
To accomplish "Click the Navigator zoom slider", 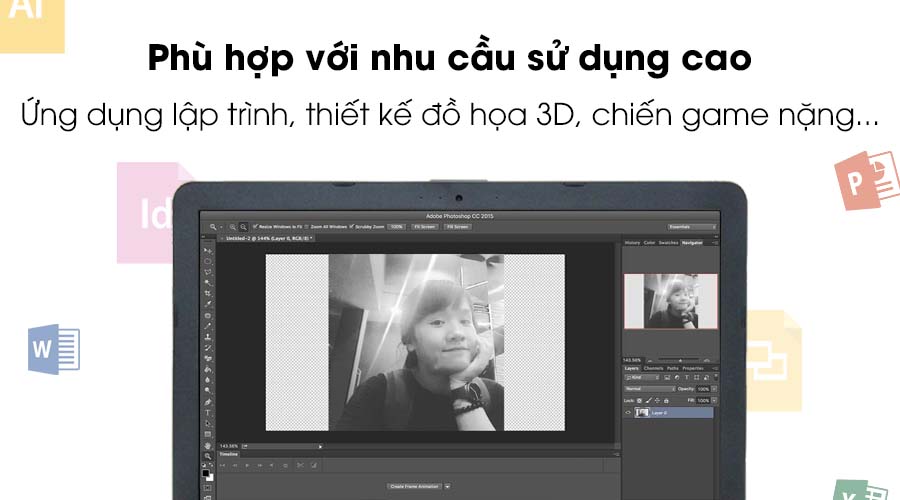I will [680, 361].
